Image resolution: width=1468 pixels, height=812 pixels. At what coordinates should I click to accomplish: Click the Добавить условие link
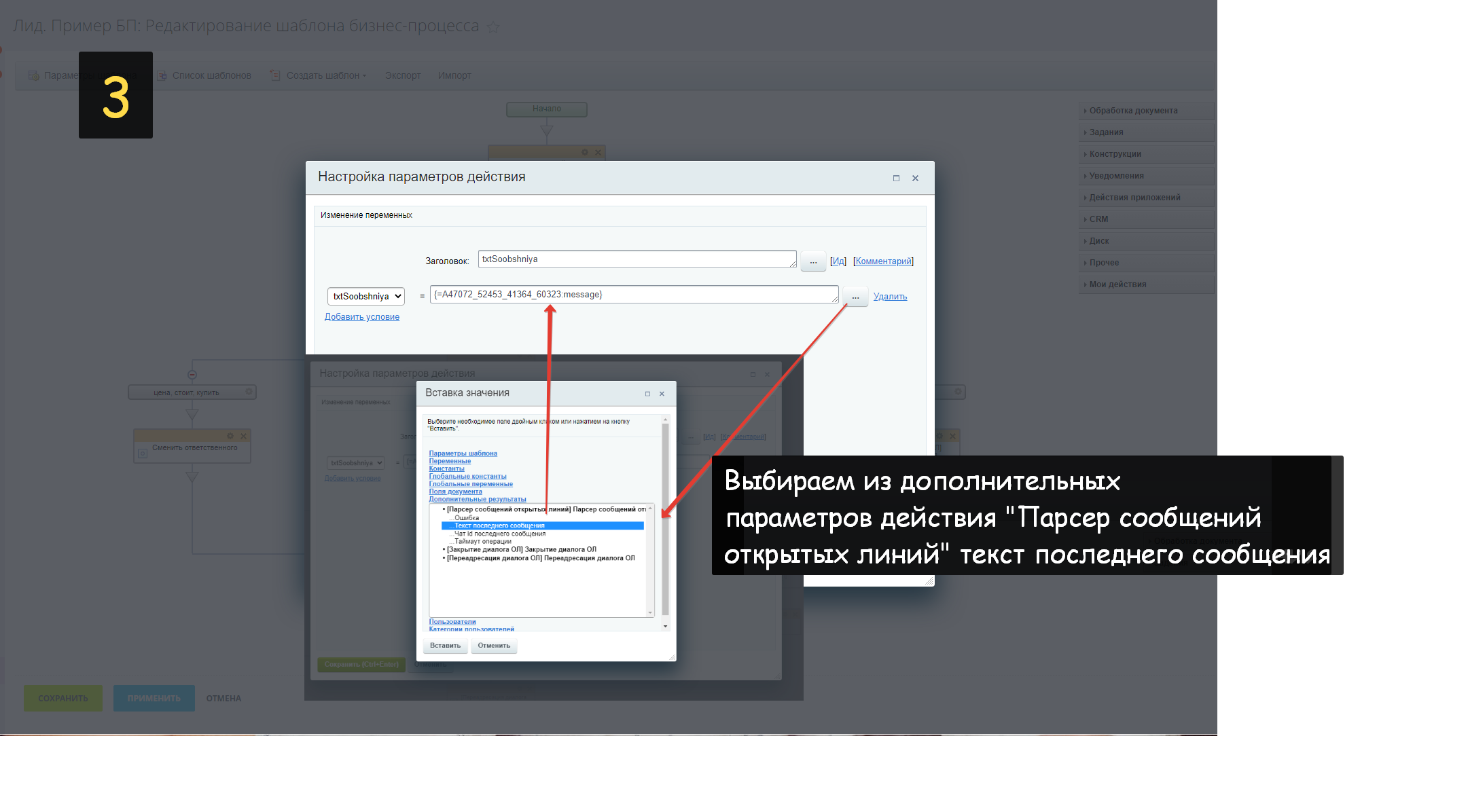[361, 317]
